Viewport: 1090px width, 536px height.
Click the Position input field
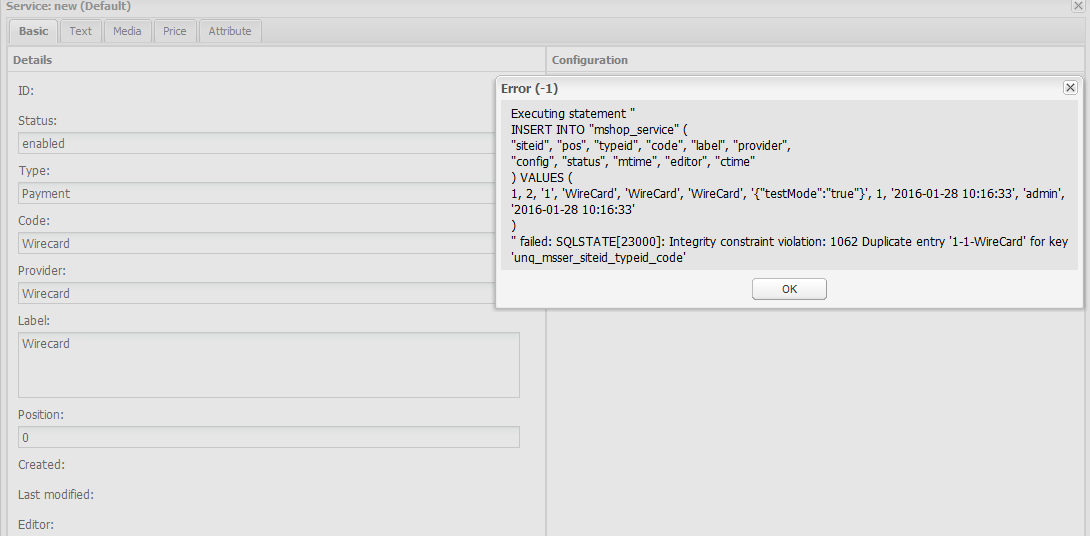click(268, 437)
